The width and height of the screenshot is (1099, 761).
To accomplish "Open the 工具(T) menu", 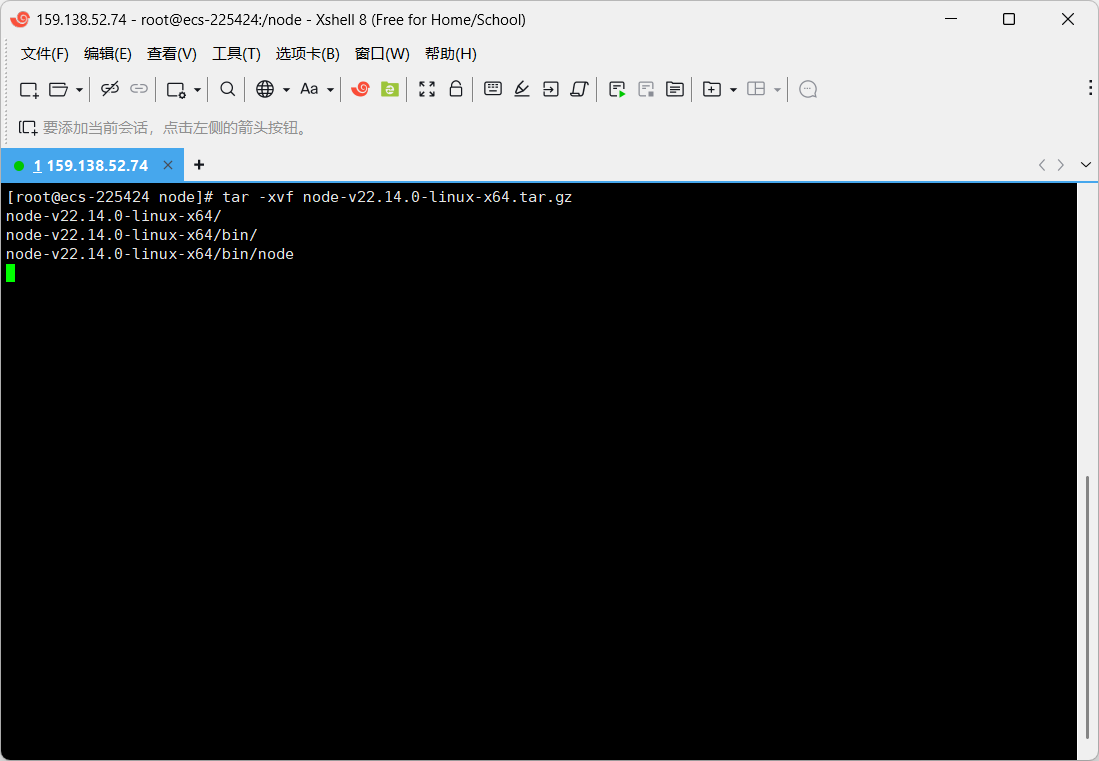I will pyautogui.click(x=236, y=54).
